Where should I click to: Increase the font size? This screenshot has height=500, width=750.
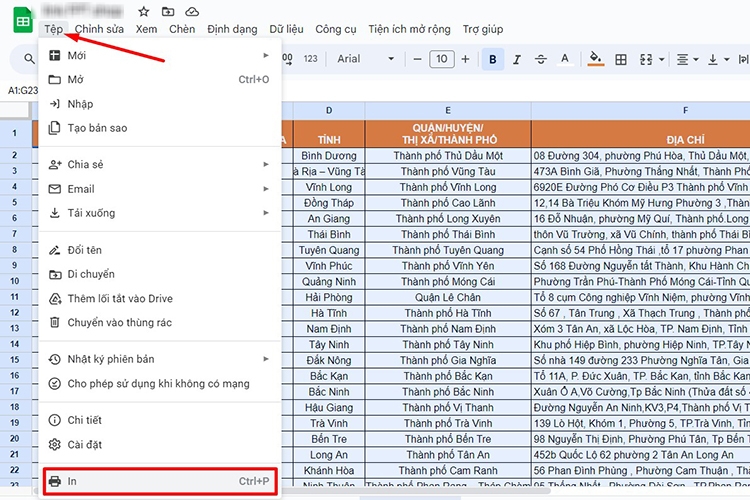pyautogui.click(x=465, y=59)
